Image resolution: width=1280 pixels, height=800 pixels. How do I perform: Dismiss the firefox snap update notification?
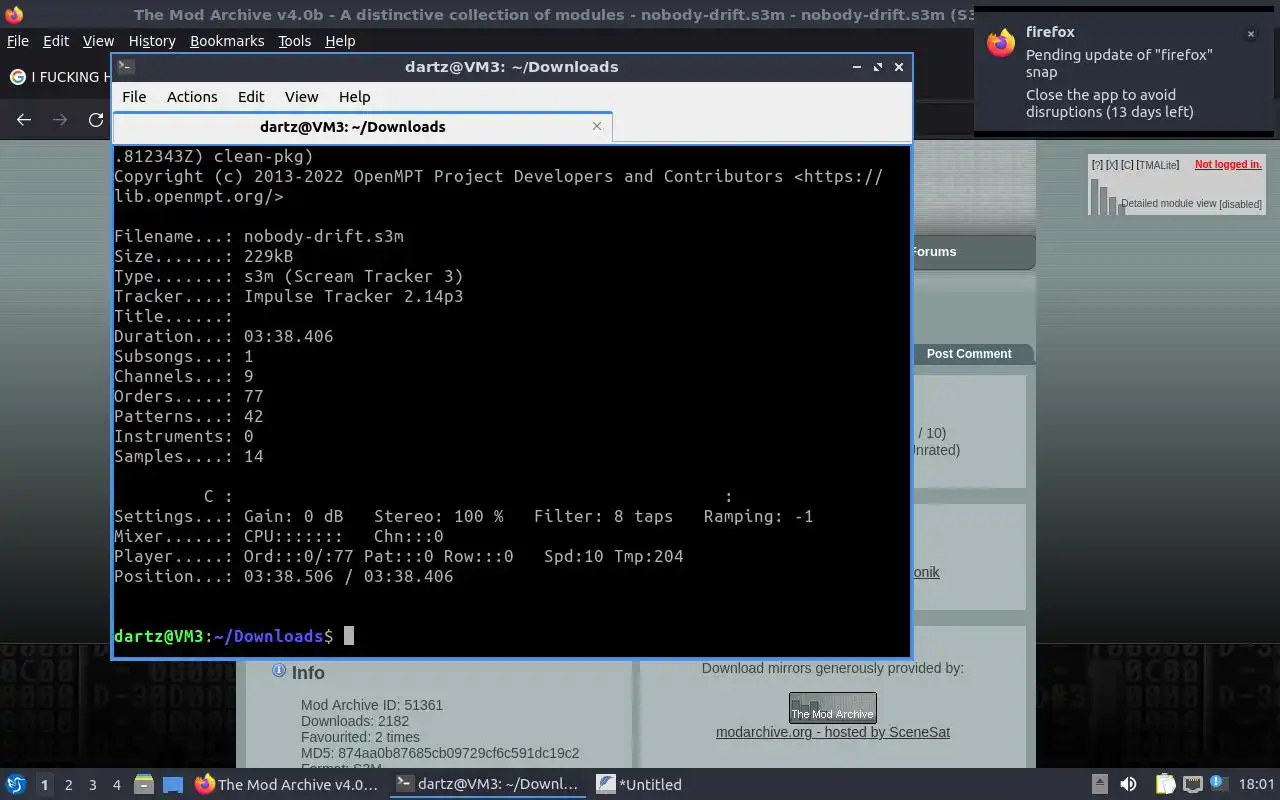point(1250,34)
